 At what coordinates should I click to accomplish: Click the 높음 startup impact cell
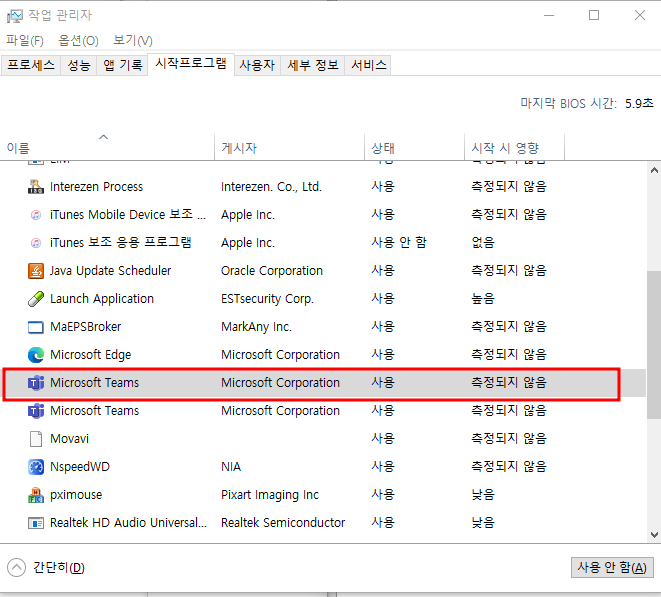[x=483, y=298]
